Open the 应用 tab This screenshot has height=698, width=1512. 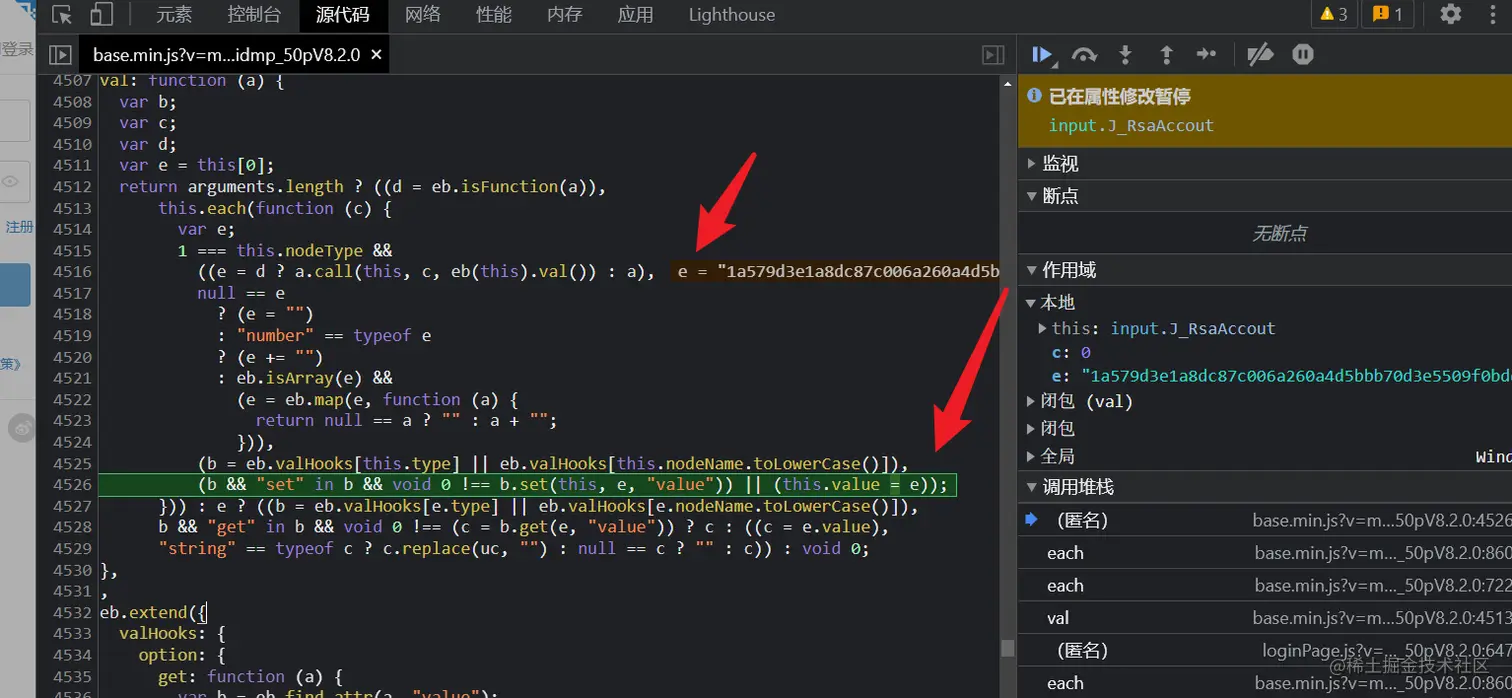pyautogui.click(x=635, y=14)
